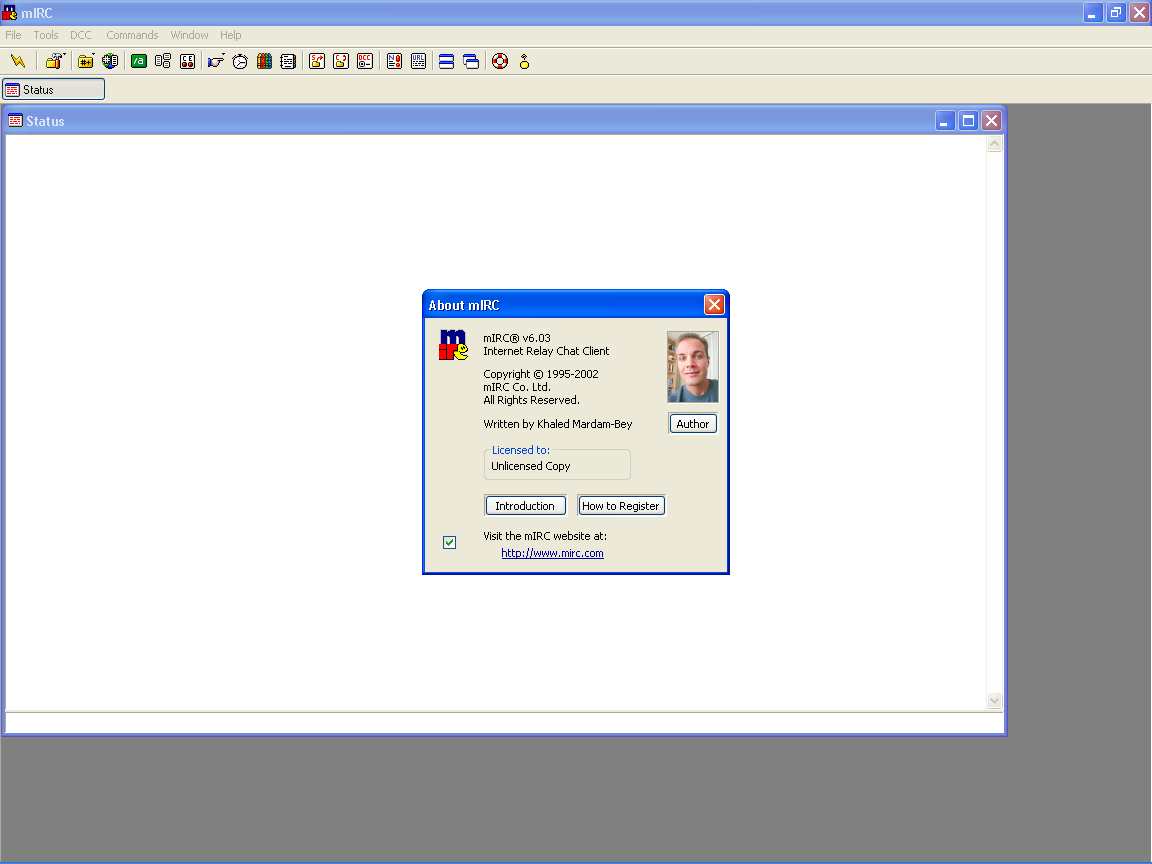The image size is (1152, 864).
Task: Open the http://www.mirc.com link
Action: [x=552, y=553]
